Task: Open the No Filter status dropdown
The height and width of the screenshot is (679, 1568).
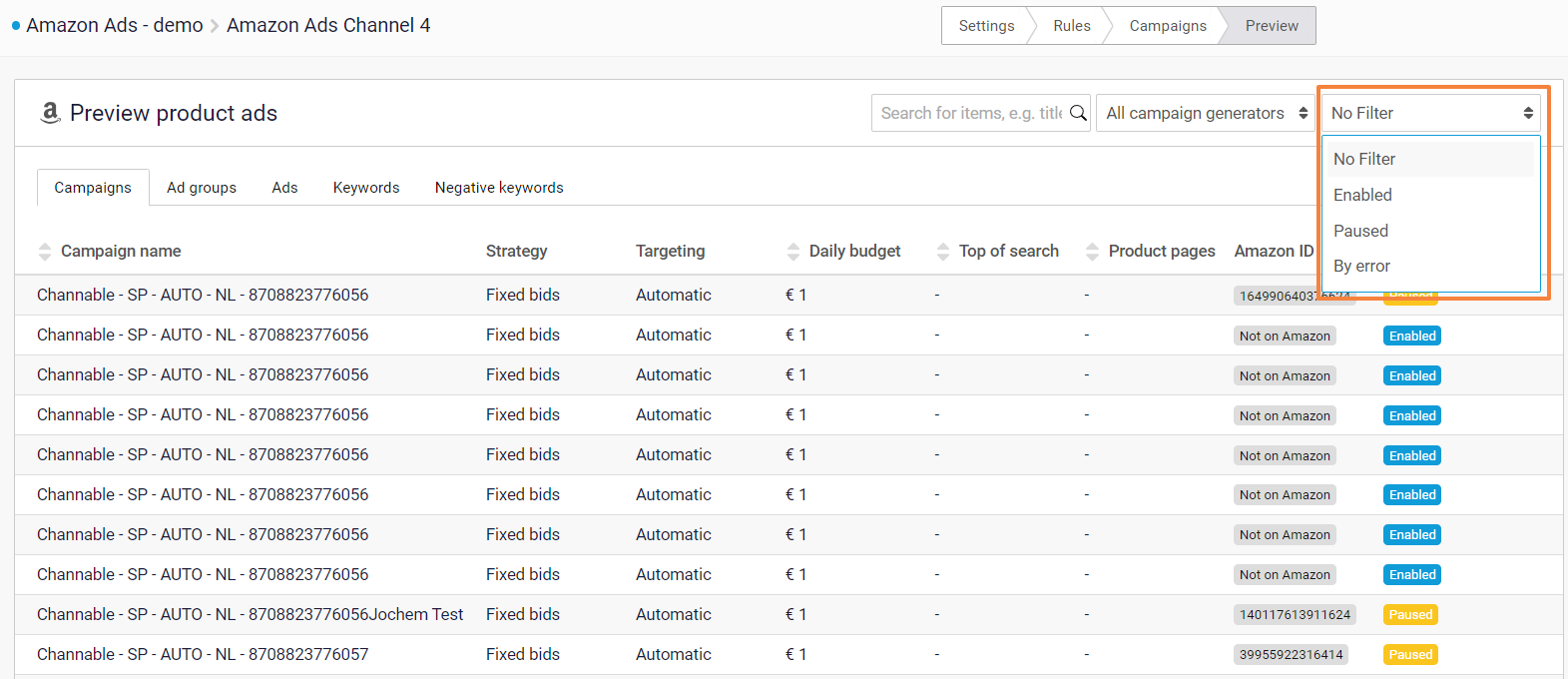Action: [1431, 113]
